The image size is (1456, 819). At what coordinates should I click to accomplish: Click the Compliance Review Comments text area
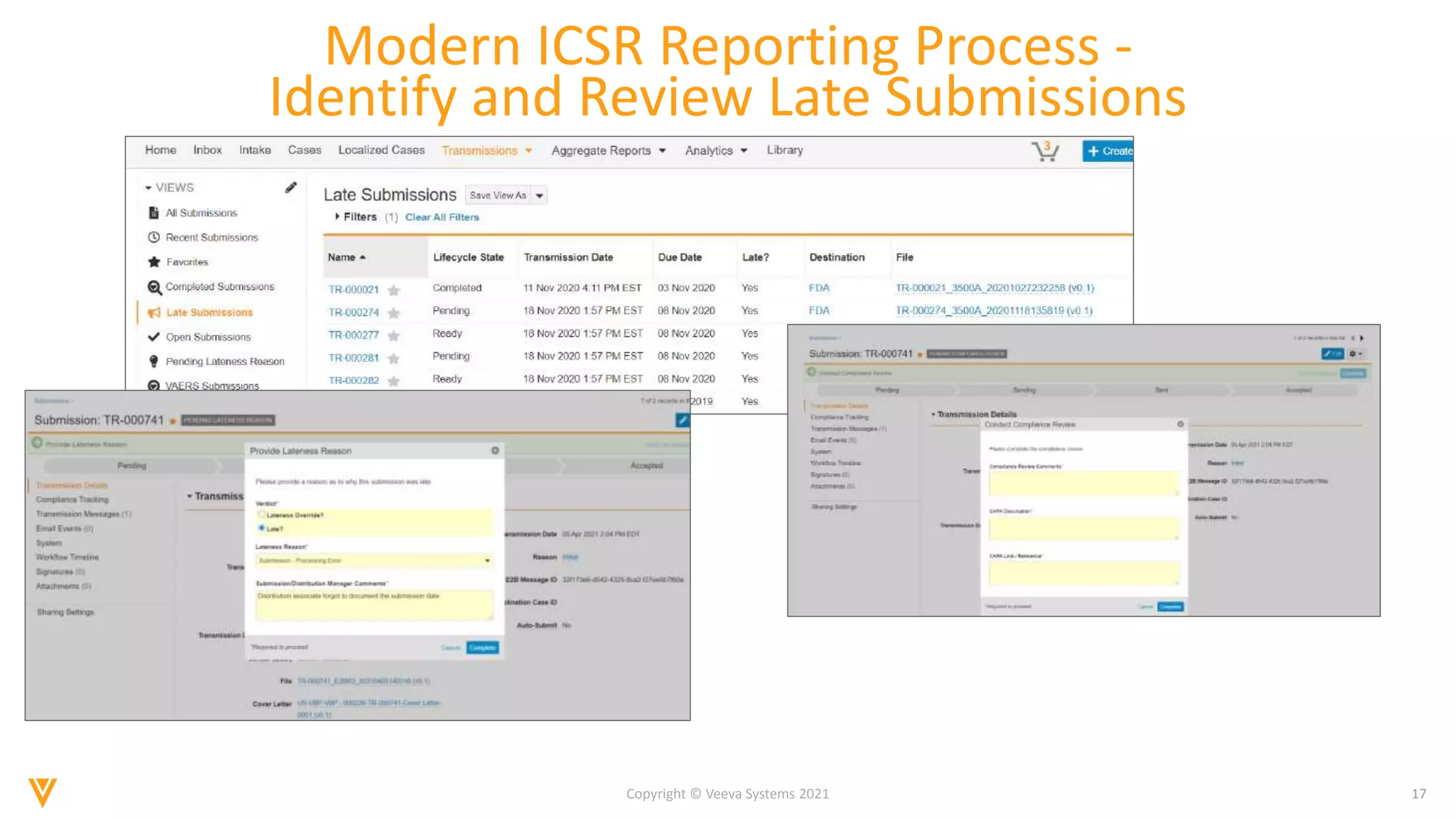pyautogui.click(x=1083, y=483)
